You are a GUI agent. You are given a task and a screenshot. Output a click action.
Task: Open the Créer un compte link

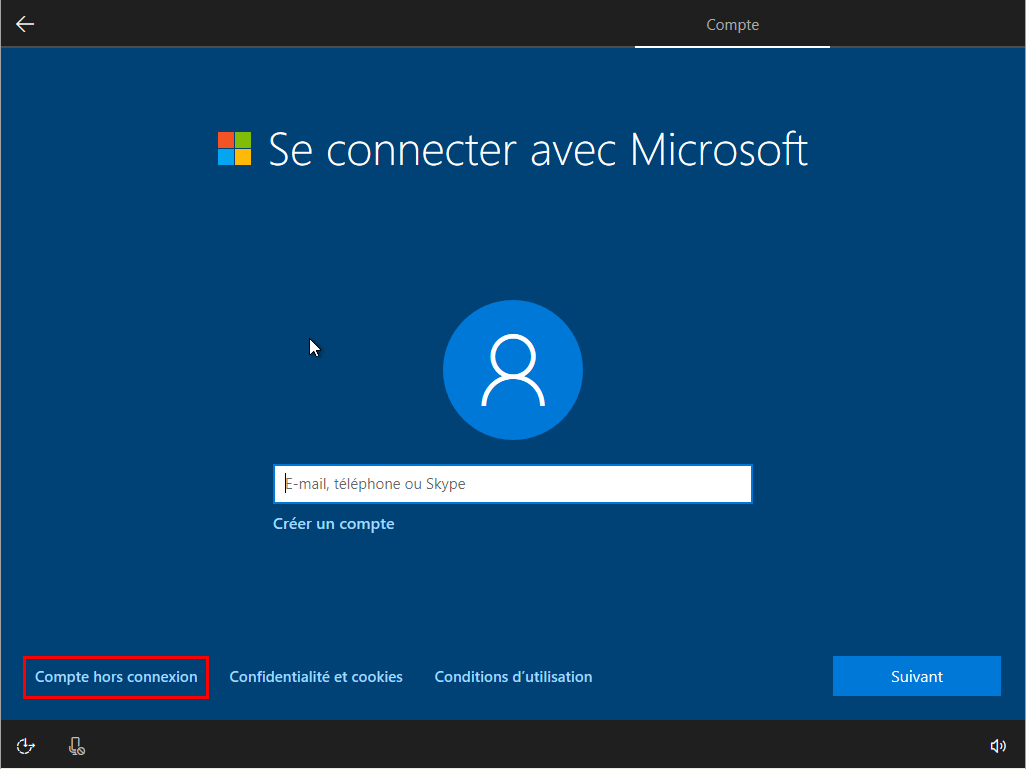coord(334,523)
